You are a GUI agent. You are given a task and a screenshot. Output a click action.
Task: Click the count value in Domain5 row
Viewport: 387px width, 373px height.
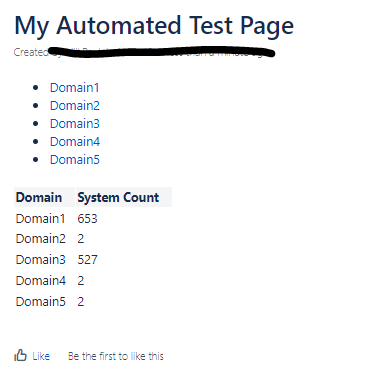point(81,302)
